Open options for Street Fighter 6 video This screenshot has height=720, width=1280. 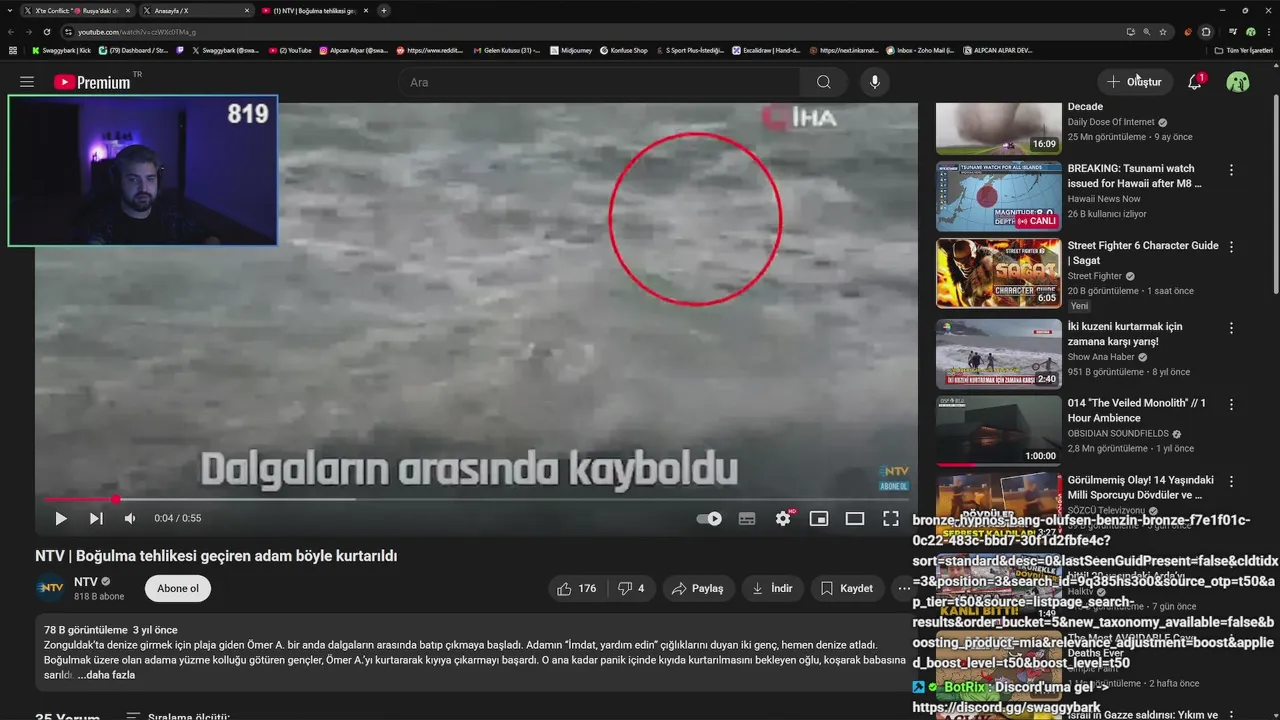[x=1231, y=247]
